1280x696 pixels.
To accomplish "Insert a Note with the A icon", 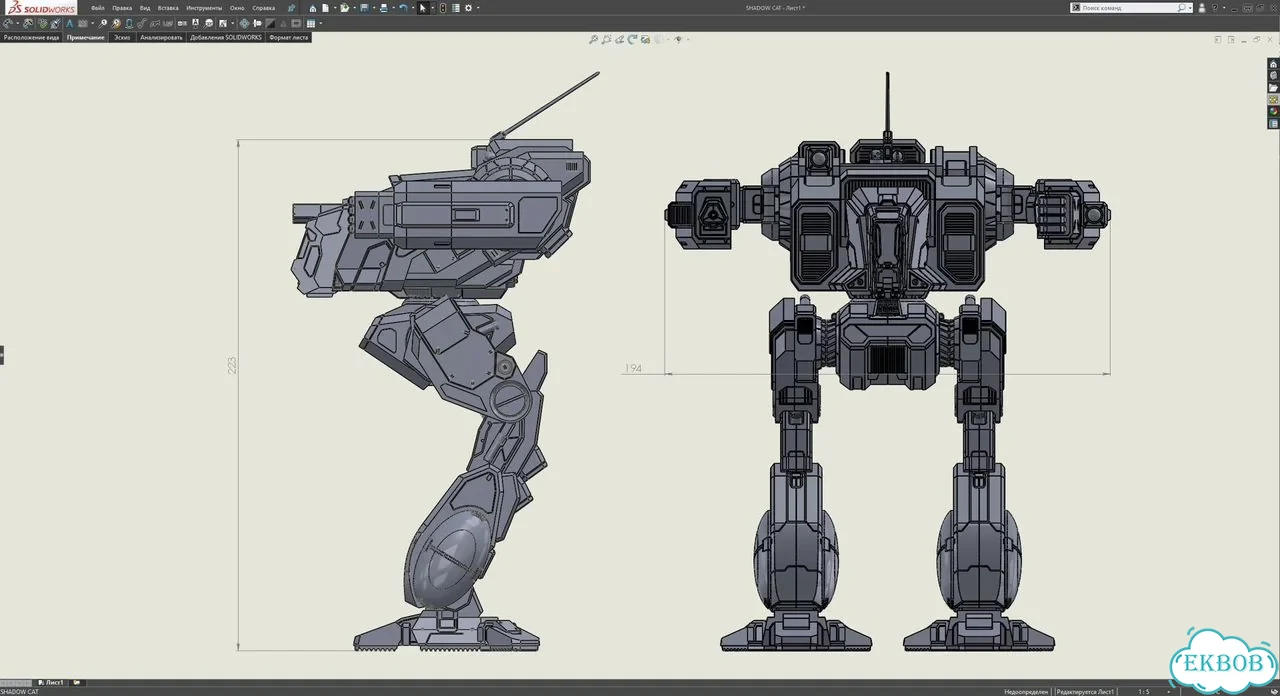I will (x=69, y=23).
